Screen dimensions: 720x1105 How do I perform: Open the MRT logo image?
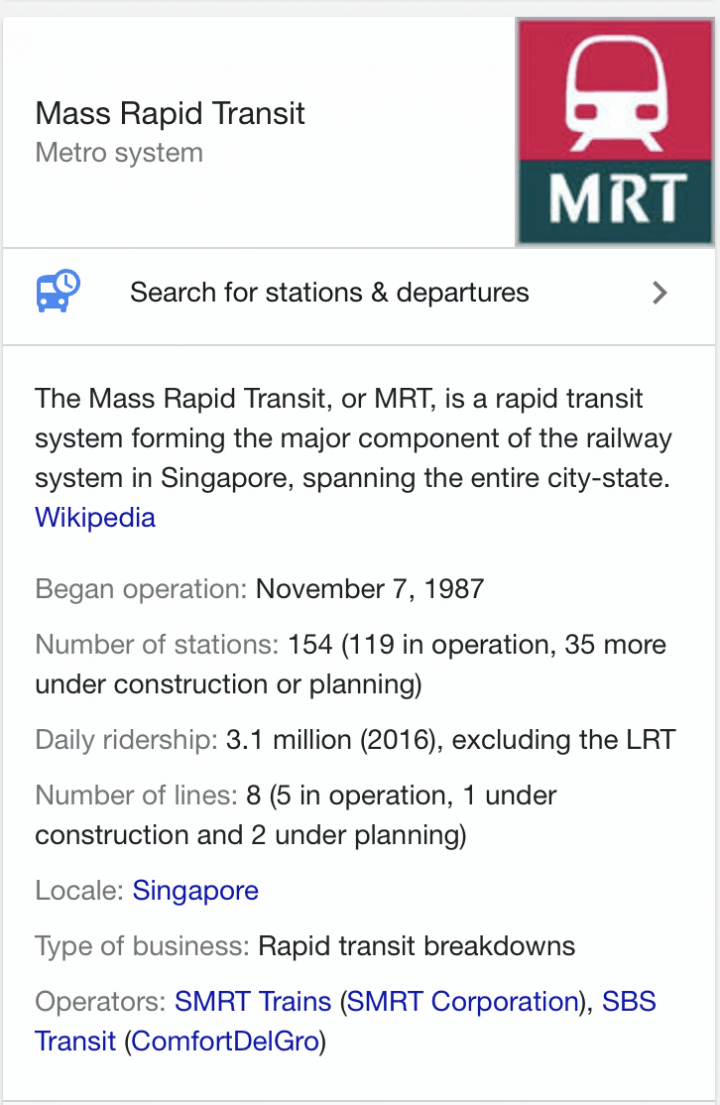616,132
